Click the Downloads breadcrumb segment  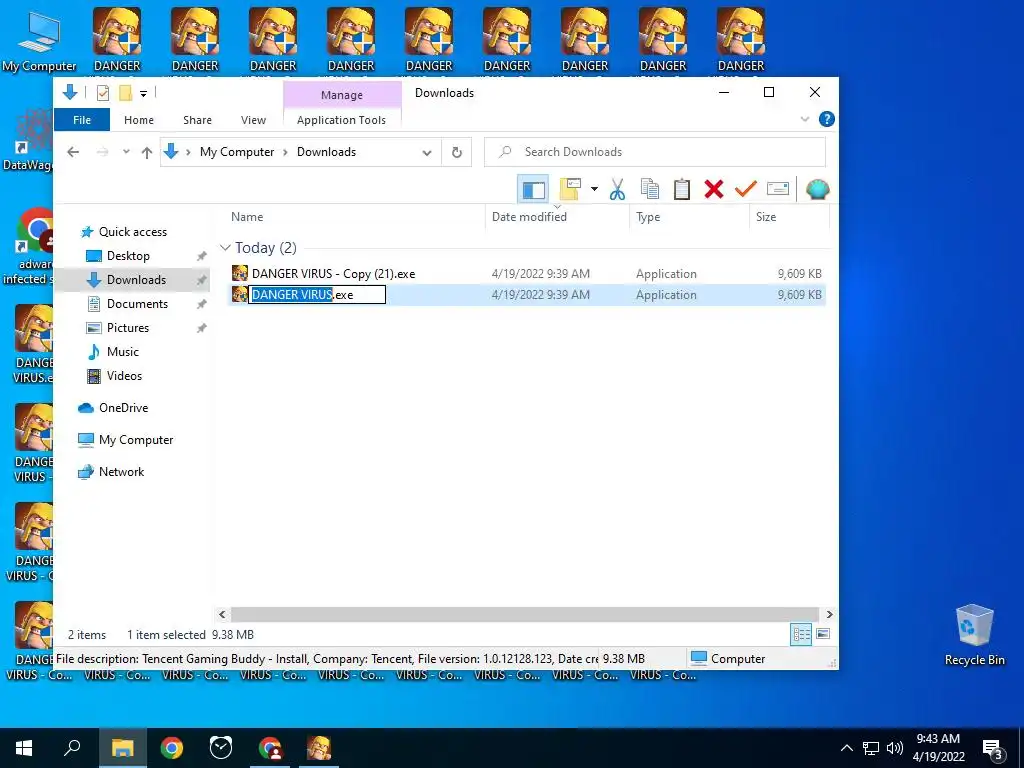327,152
